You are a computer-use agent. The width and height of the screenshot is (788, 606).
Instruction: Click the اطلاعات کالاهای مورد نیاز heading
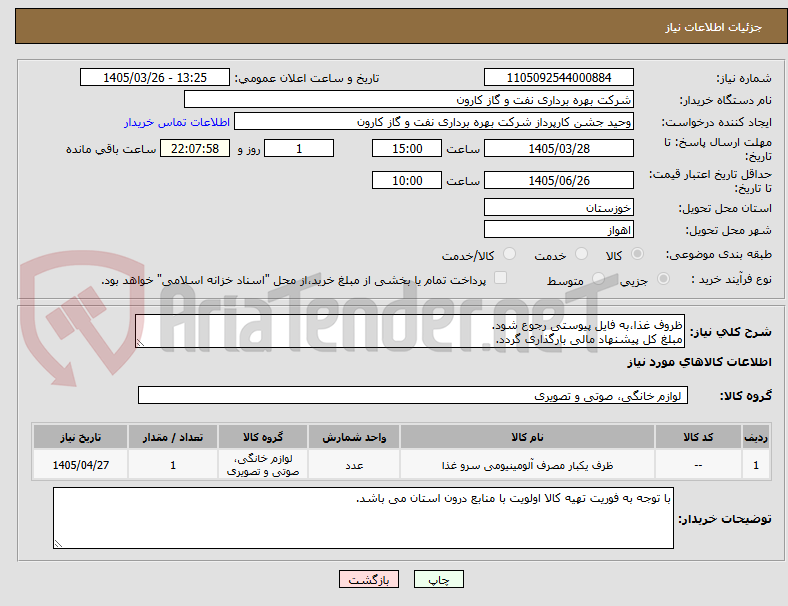[x=699, y=362]
